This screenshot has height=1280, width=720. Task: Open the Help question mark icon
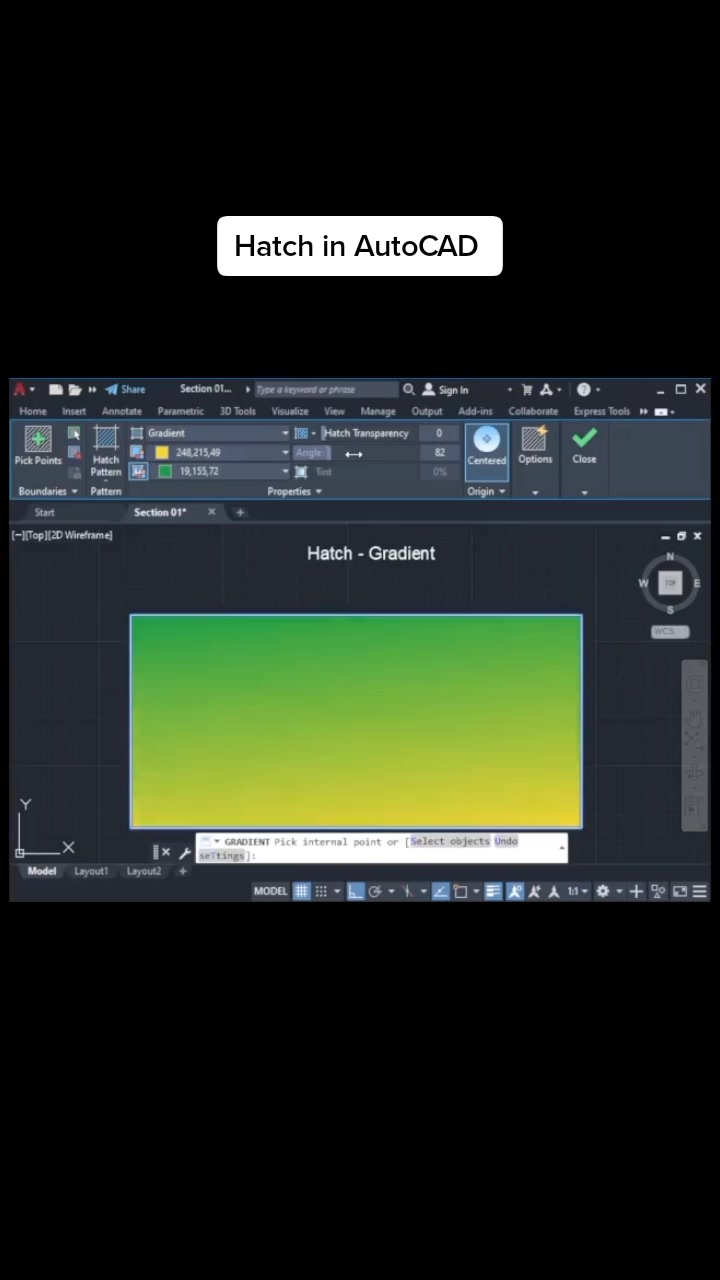click(584, 390)
